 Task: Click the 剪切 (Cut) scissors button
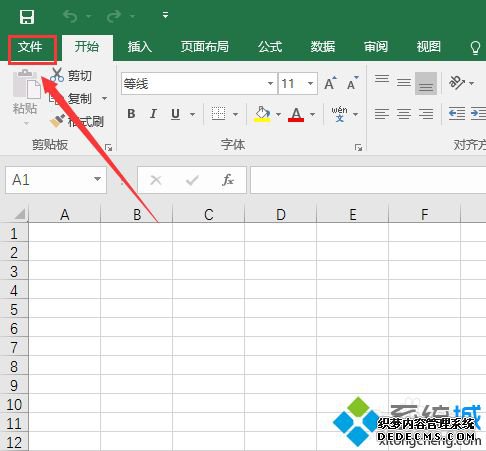coord(71,75)
